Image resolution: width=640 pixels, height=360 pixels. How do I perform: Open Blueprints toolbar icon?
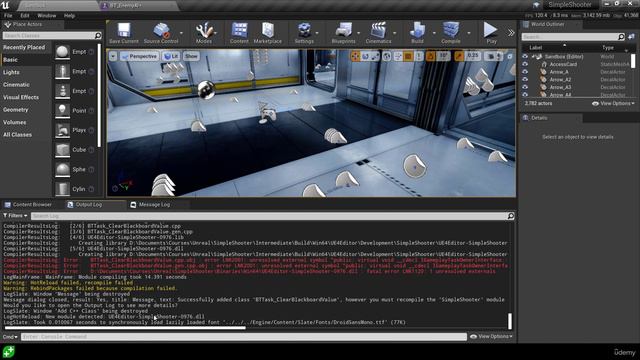click(x=343, y=30)
